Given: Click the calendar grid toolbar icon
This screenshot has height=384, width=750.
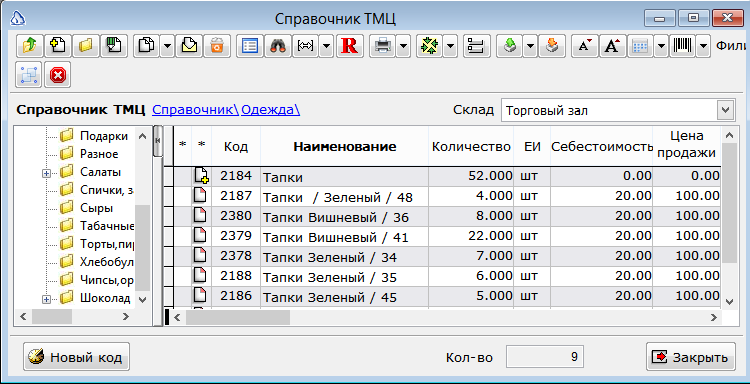Looking at the screenshot, I should [640, 45].
